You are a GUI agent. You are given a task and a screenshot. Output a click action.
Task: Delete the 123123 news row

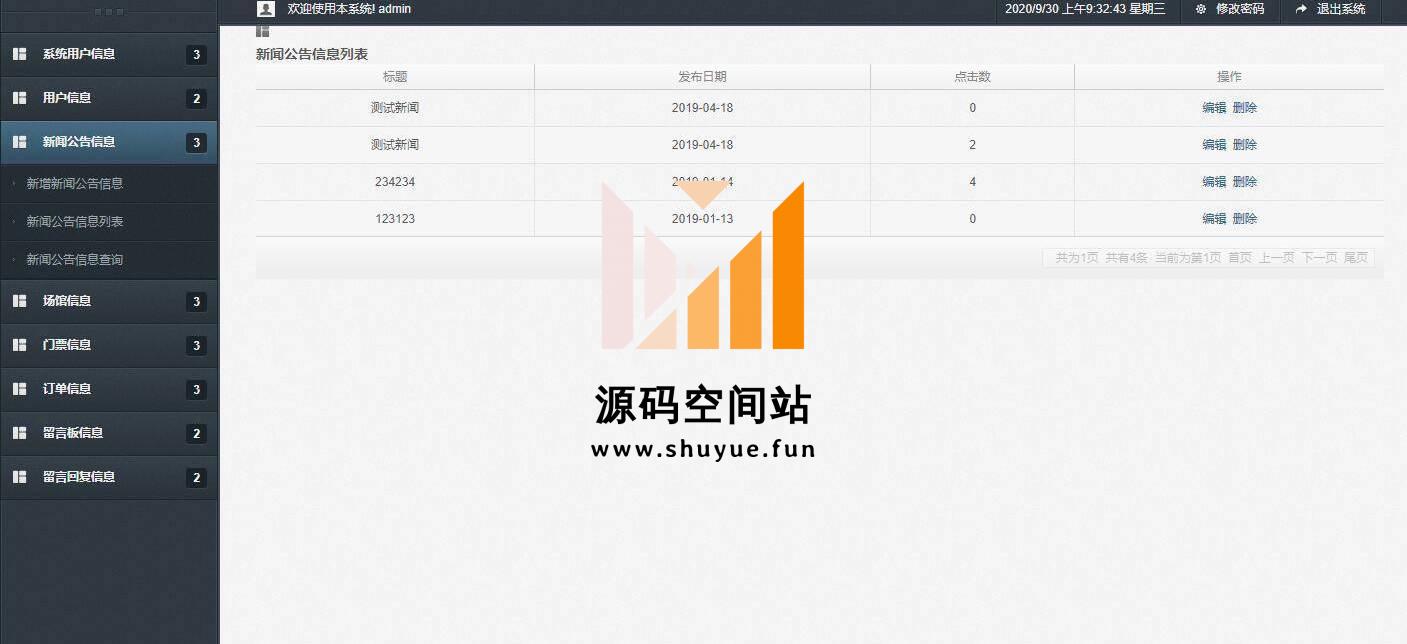point(1245,219)
